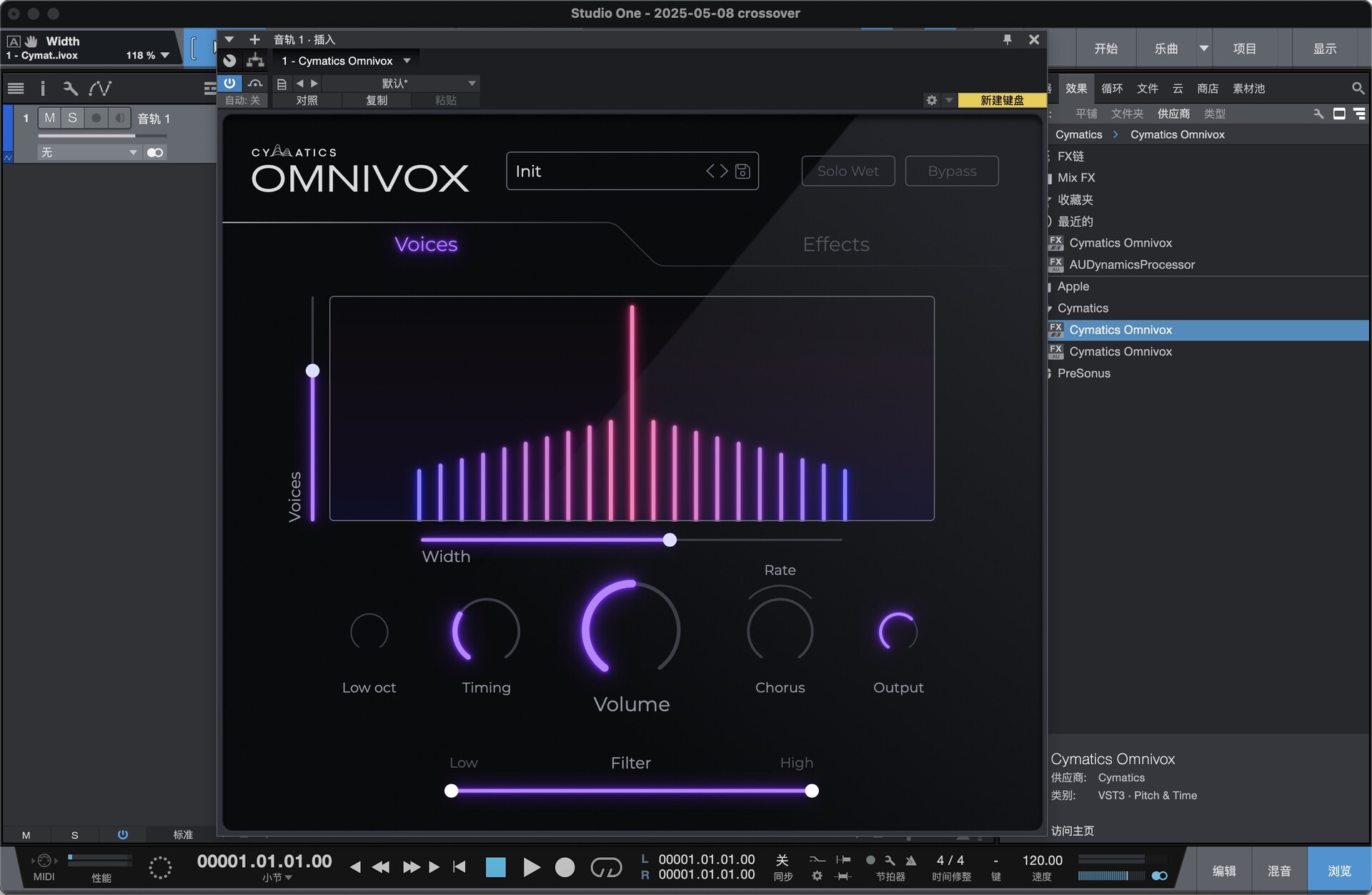Click the 对照 compare button
1372x895 pixels.
coord(307,100)
